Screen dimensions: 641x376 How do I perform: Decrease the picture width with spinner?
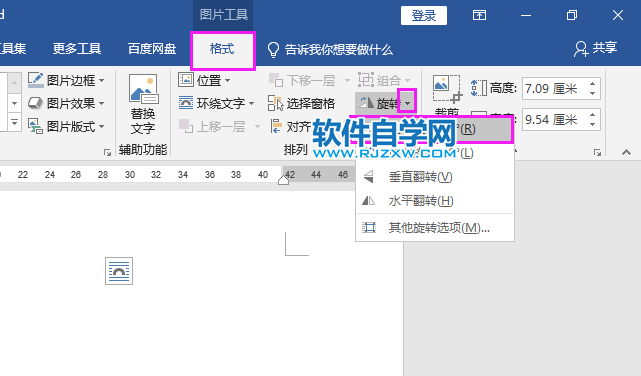[592, 125]
